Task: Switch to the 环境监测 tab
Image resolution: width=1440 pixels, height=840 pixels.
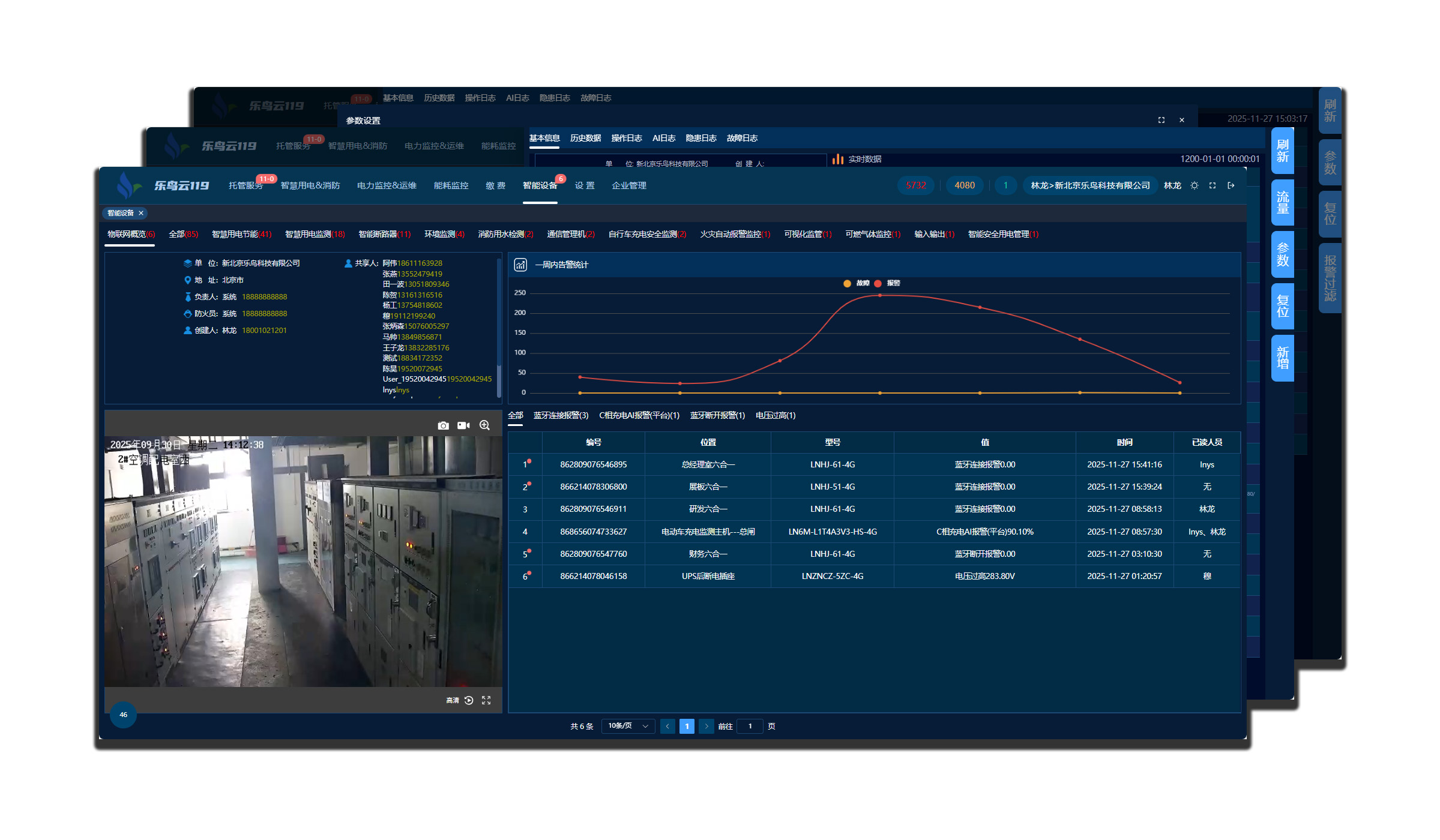Action: coord(444,234)
